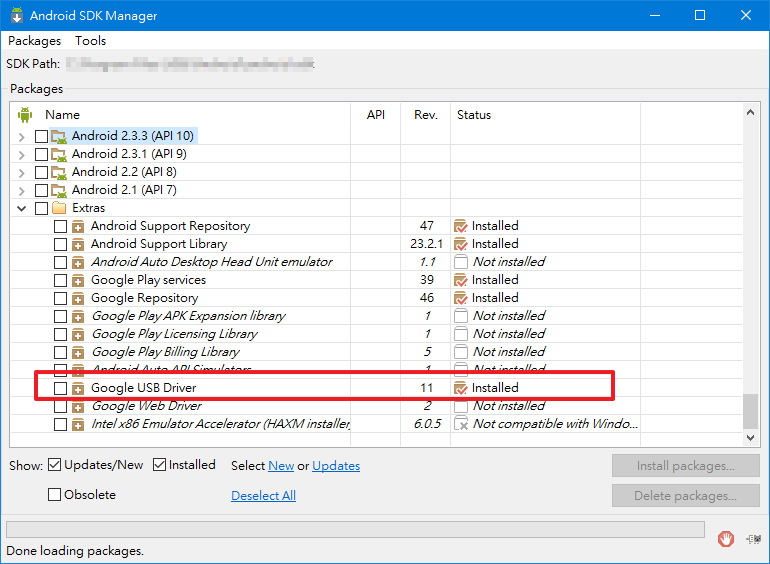
Task: Select the Google Play services row text
Action: pyautogui.click(x=148, y=280)
